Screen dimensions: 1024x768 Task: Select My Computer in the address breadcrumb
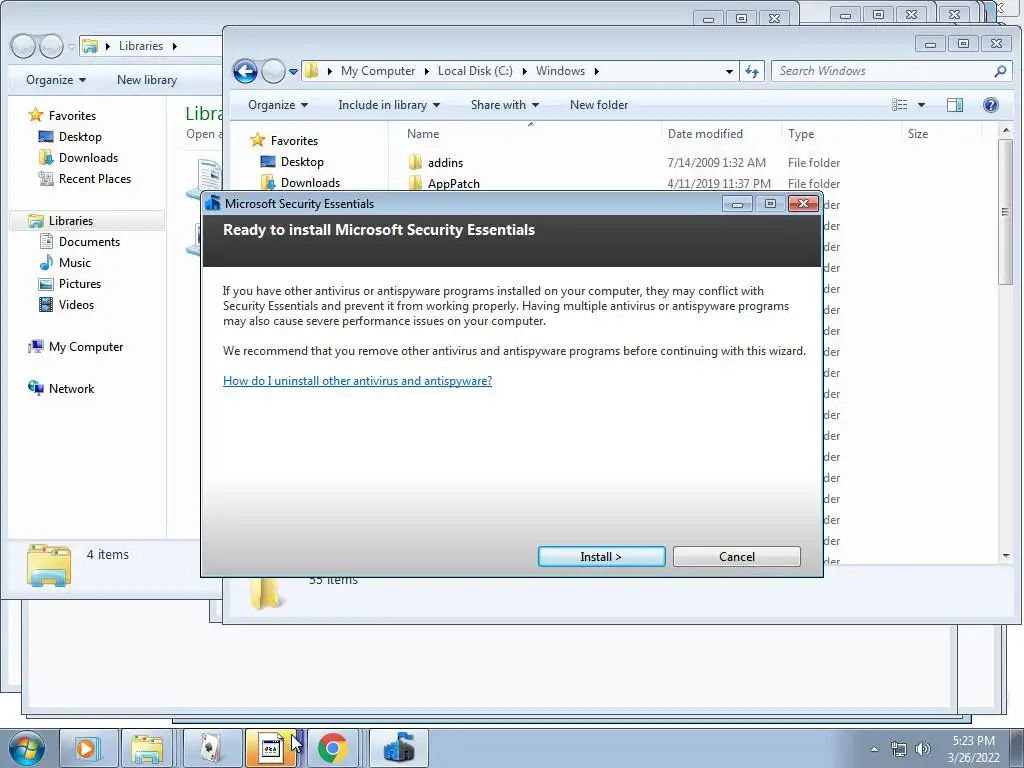(x=377, y=71)
